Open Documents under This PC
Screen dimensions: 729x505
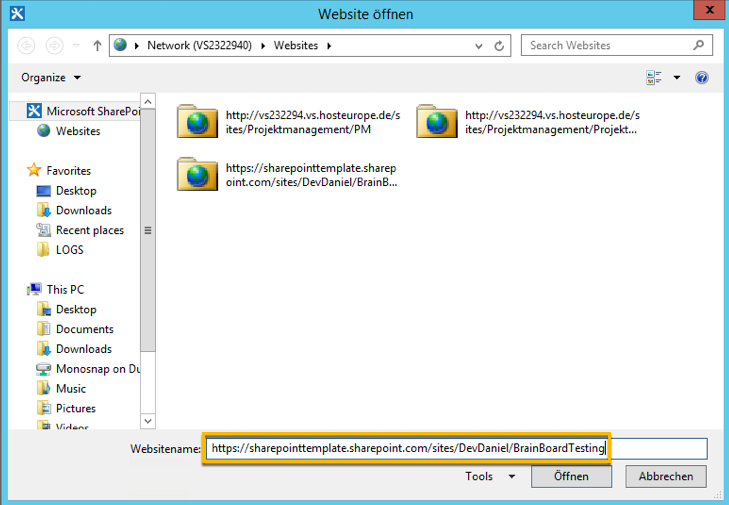click(85, 329)
